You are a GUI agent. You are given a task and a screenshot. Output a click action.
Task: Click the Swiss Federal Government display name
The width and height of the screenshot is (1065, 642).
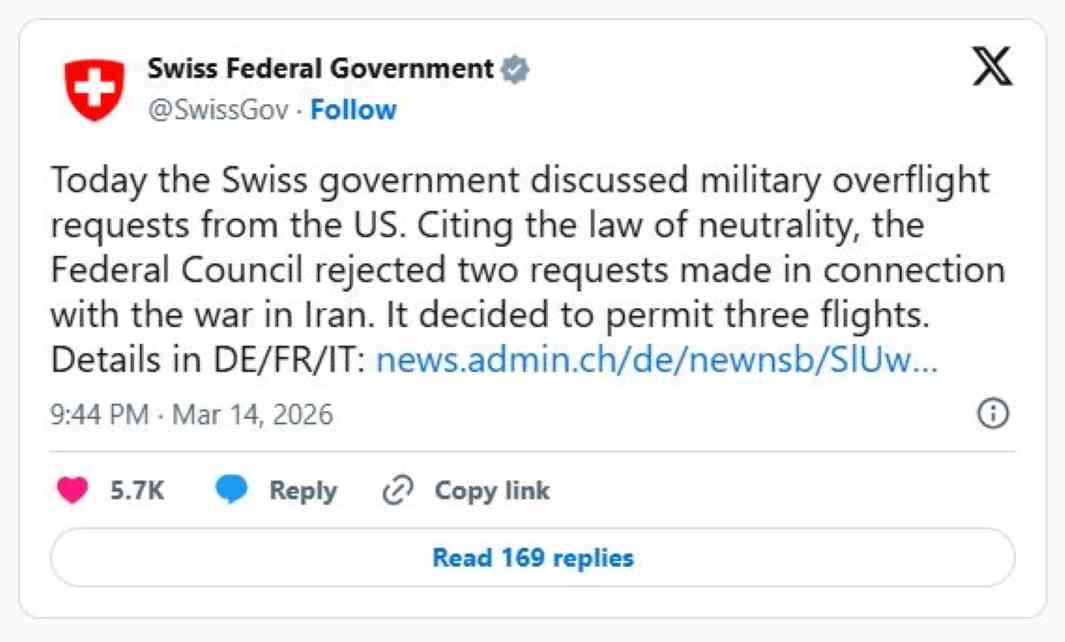tap(320, 69)
